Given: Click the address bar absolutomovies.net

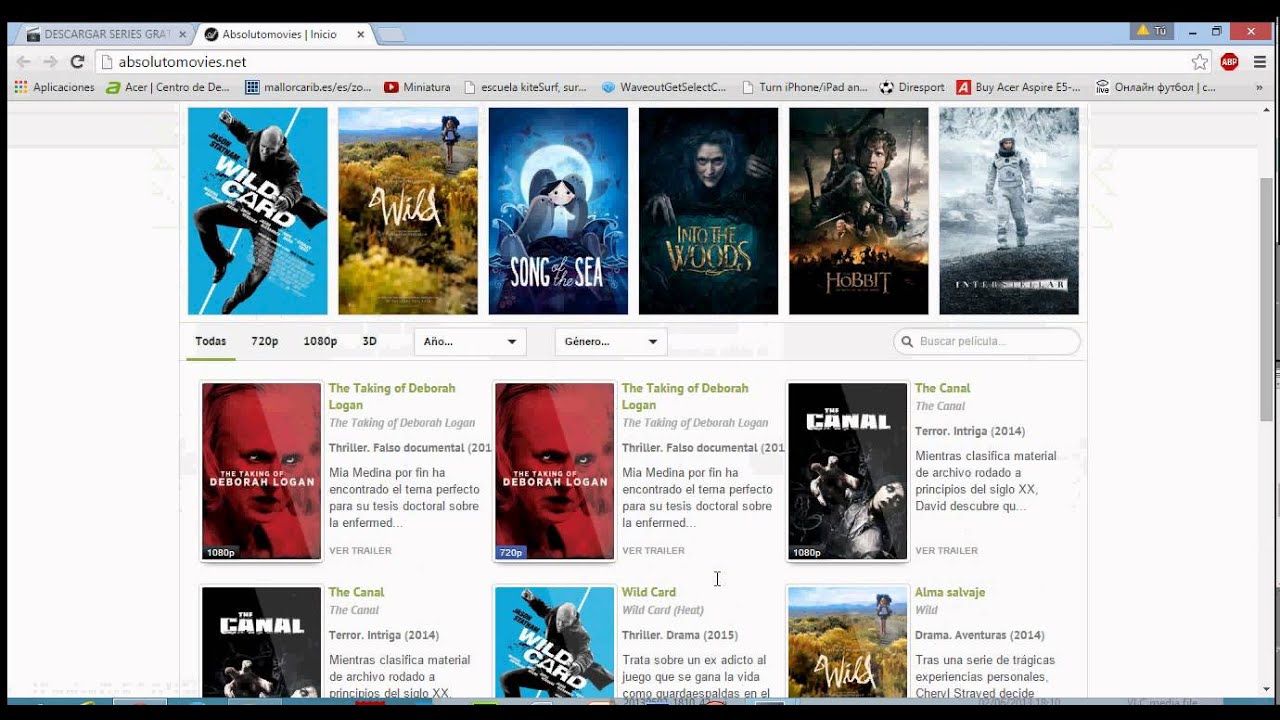Looking at the screenshot, I should (640, 62).
